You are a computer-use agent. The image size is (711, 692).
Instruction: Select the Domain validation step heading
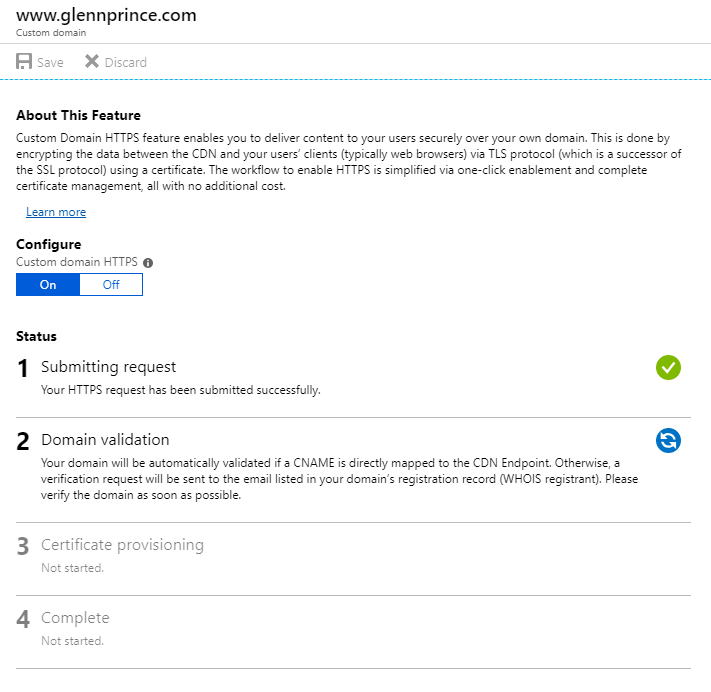(105, 440)
